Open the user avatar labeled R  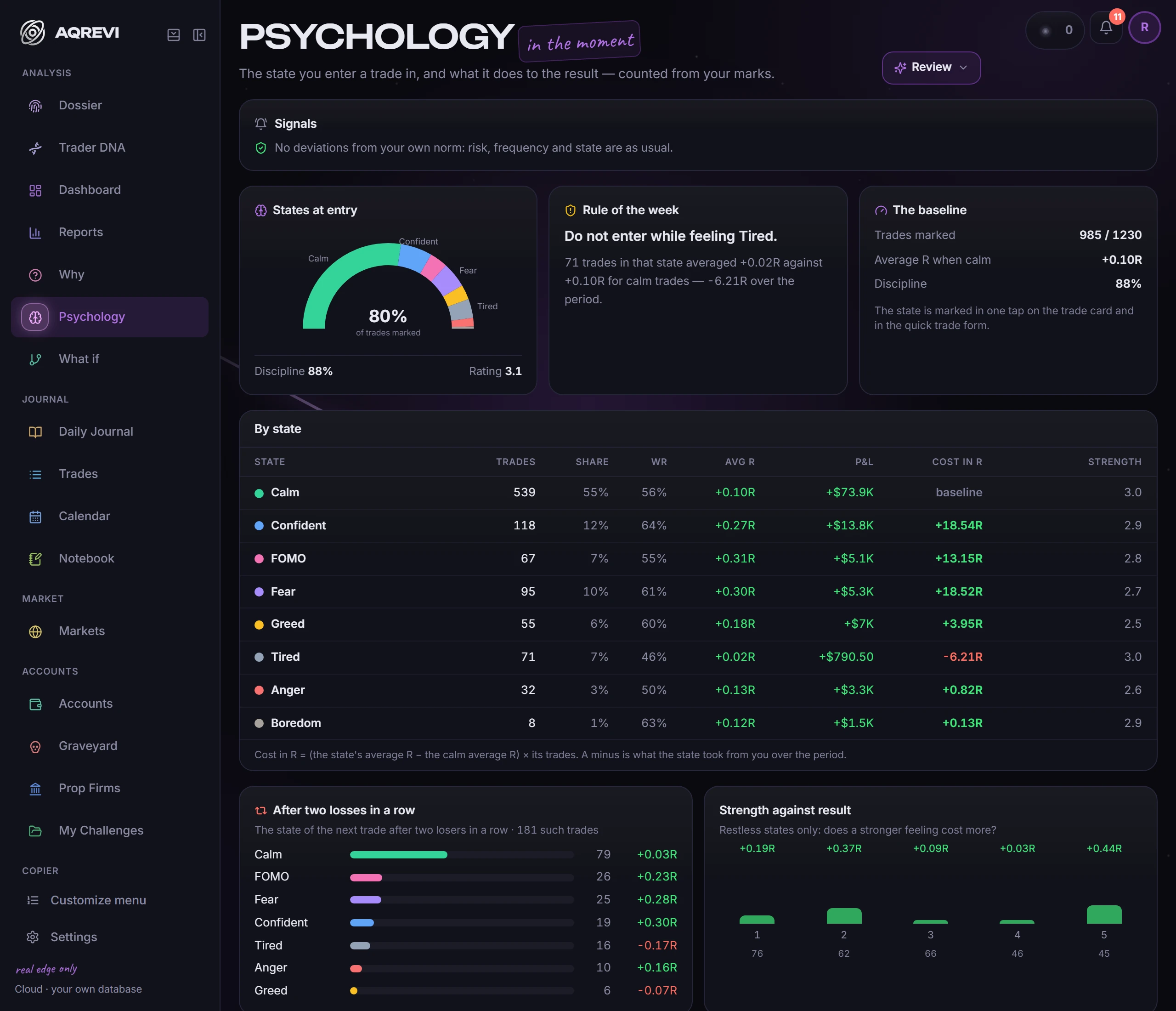pyautogui.click(x=1144, y=27)
